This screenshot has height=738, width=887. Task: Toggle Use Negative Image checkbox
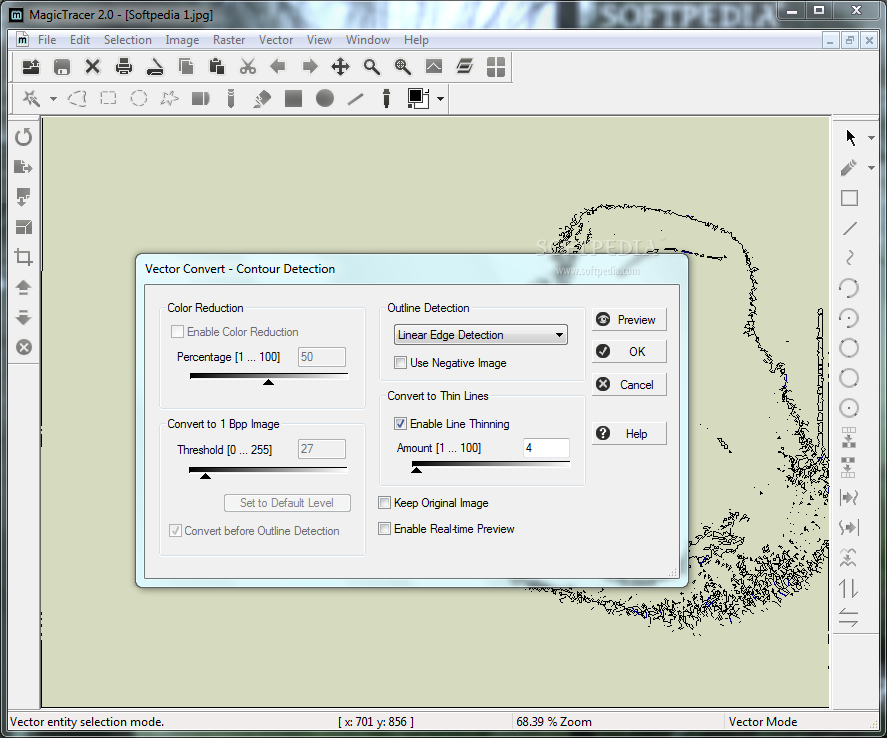(x=400, y=362)
